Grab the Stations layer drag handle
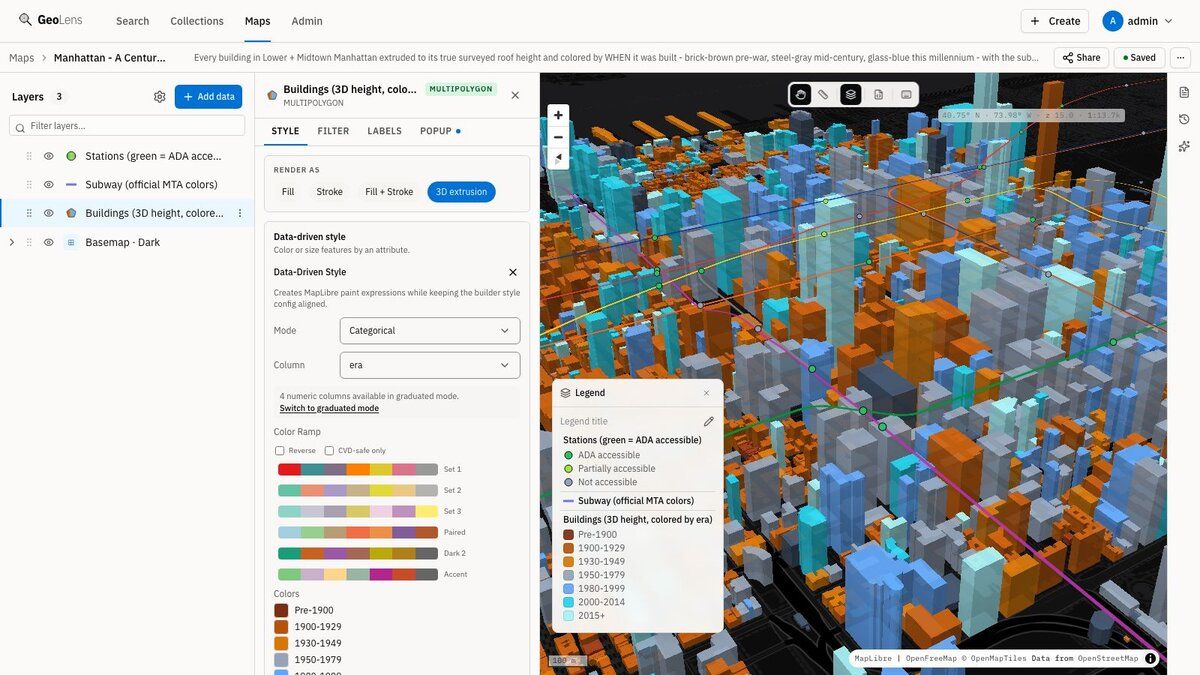 click(29, 156)
